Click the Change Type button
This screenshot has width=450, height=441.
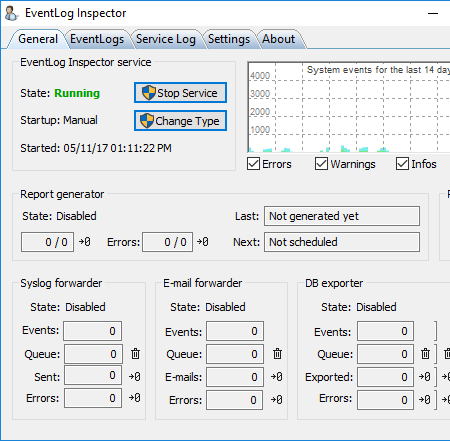[180, 121]
